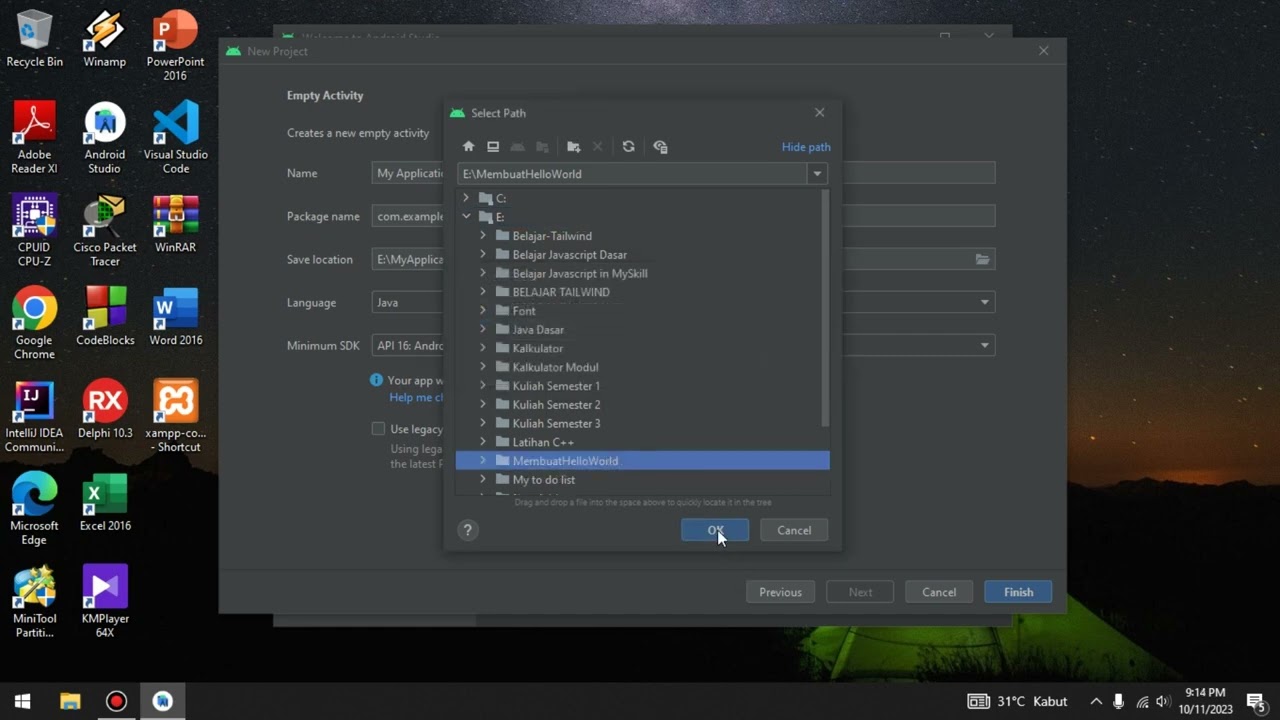
Task: Open Adobe Reader XI shortcut
Action: [34, 138]
